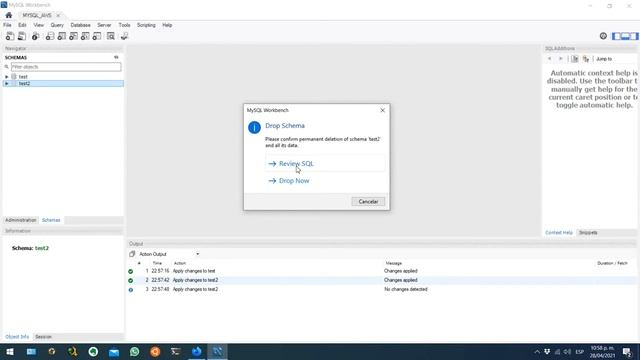Image resolution: width=640 pixels, height=360 pixels.
Task: Open the home screen tab icon
Action: [x=9, y=15]
